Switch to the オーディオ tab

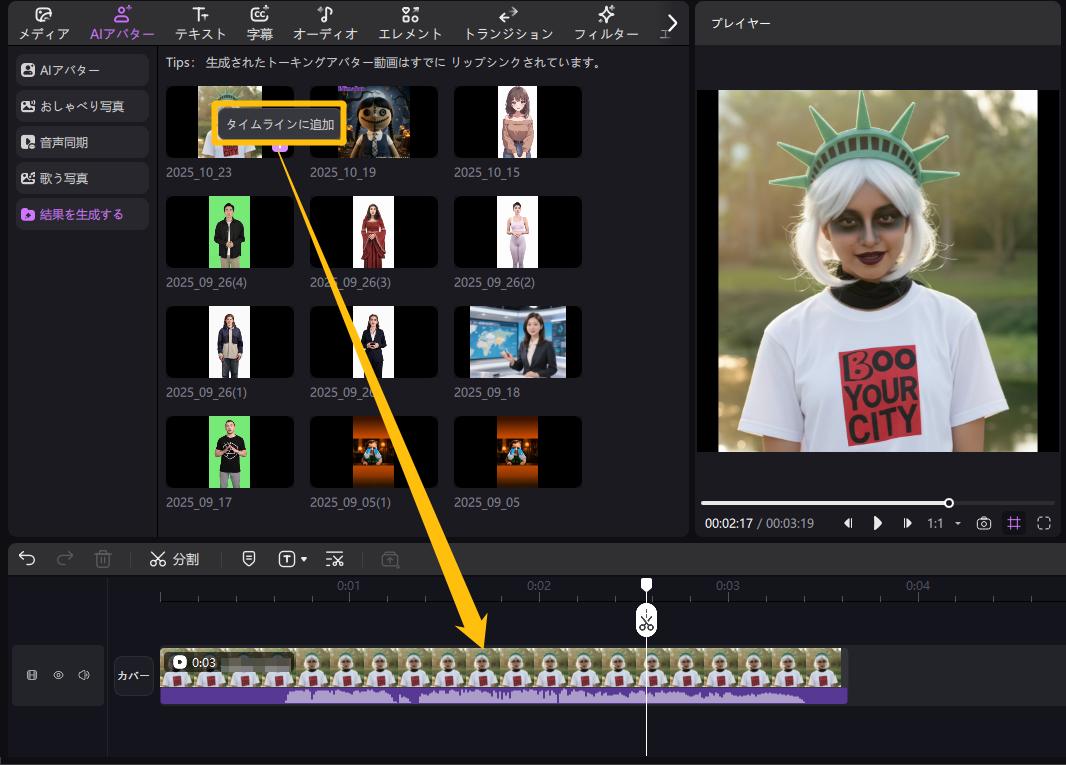click(325, 23)
